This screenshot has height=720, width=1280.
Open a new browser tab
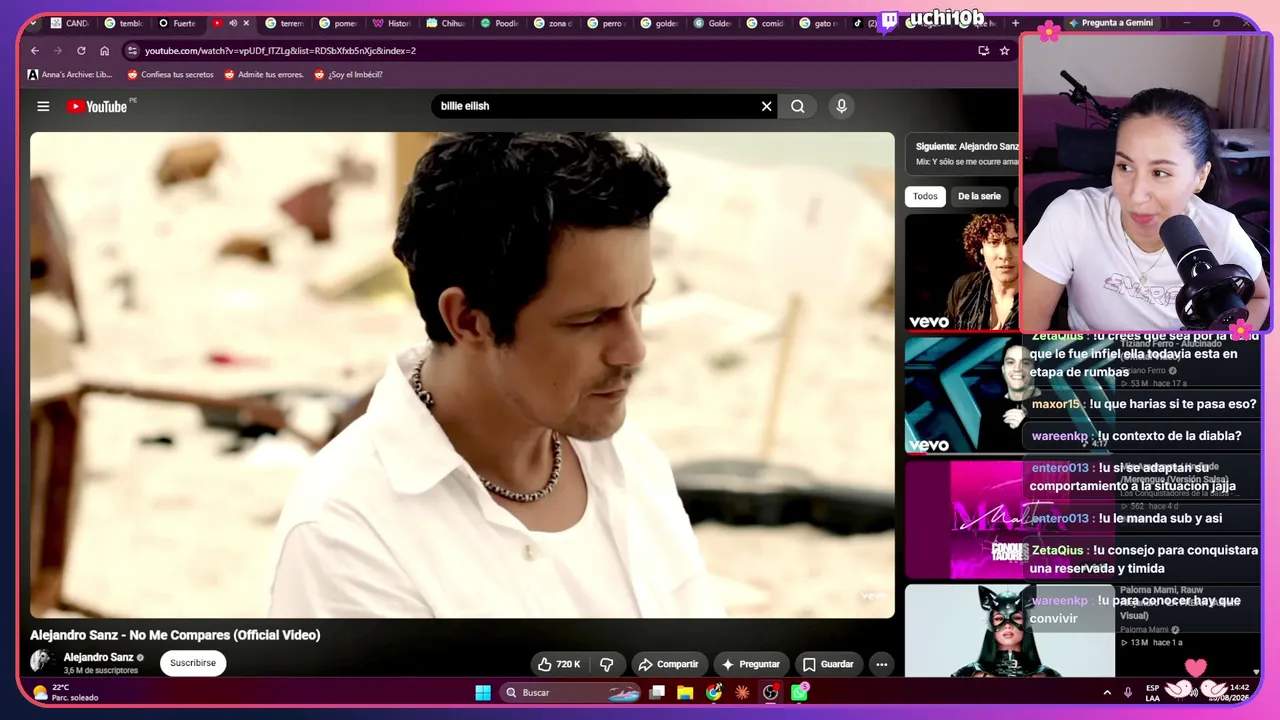tap(1016, 23)
